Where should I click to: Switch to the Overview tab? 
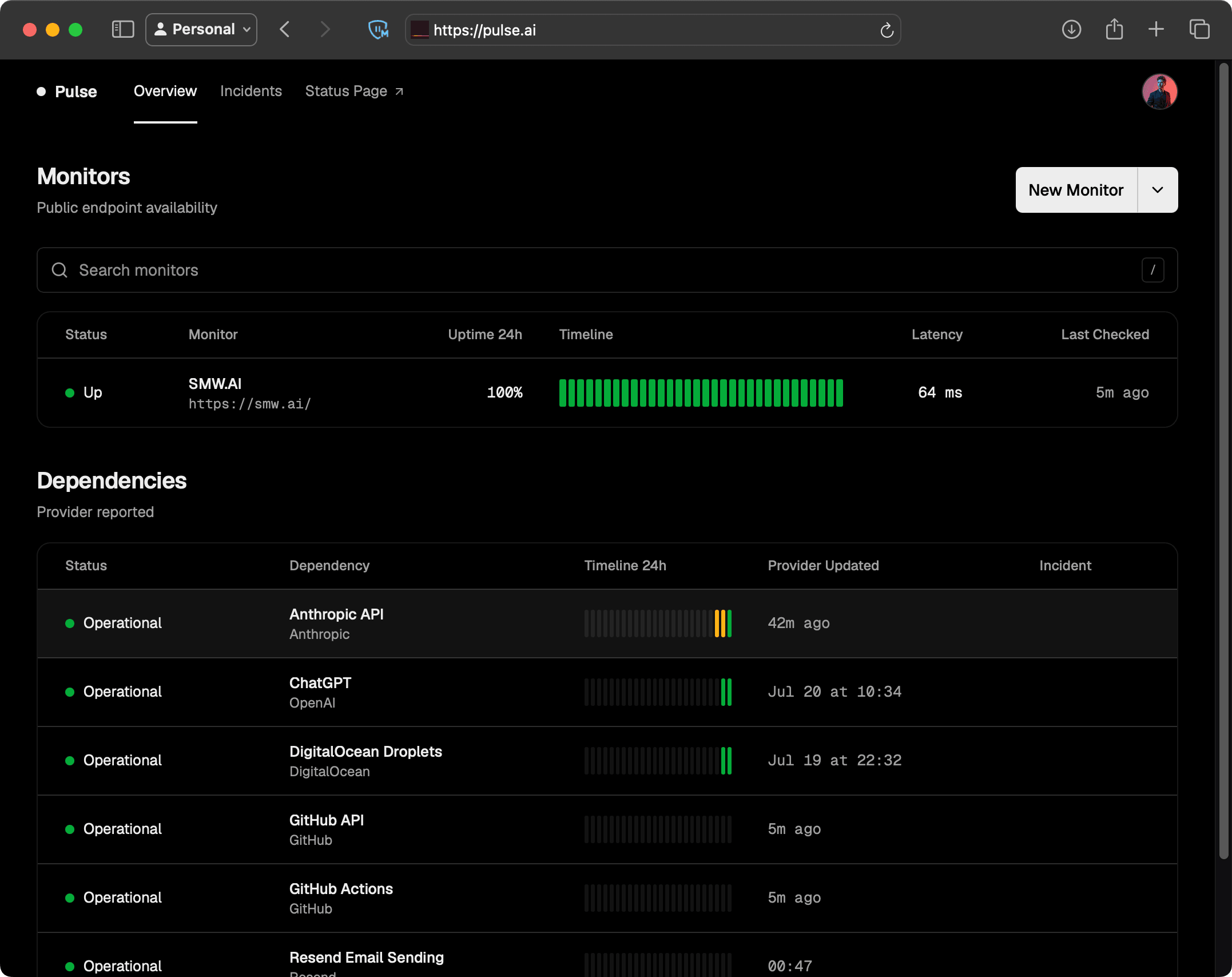[165, 91]
